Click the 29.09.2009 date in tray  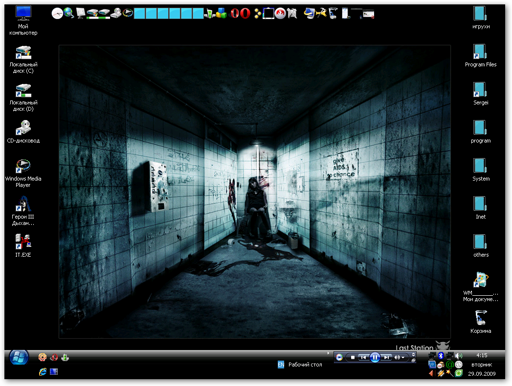click(482, 374)
